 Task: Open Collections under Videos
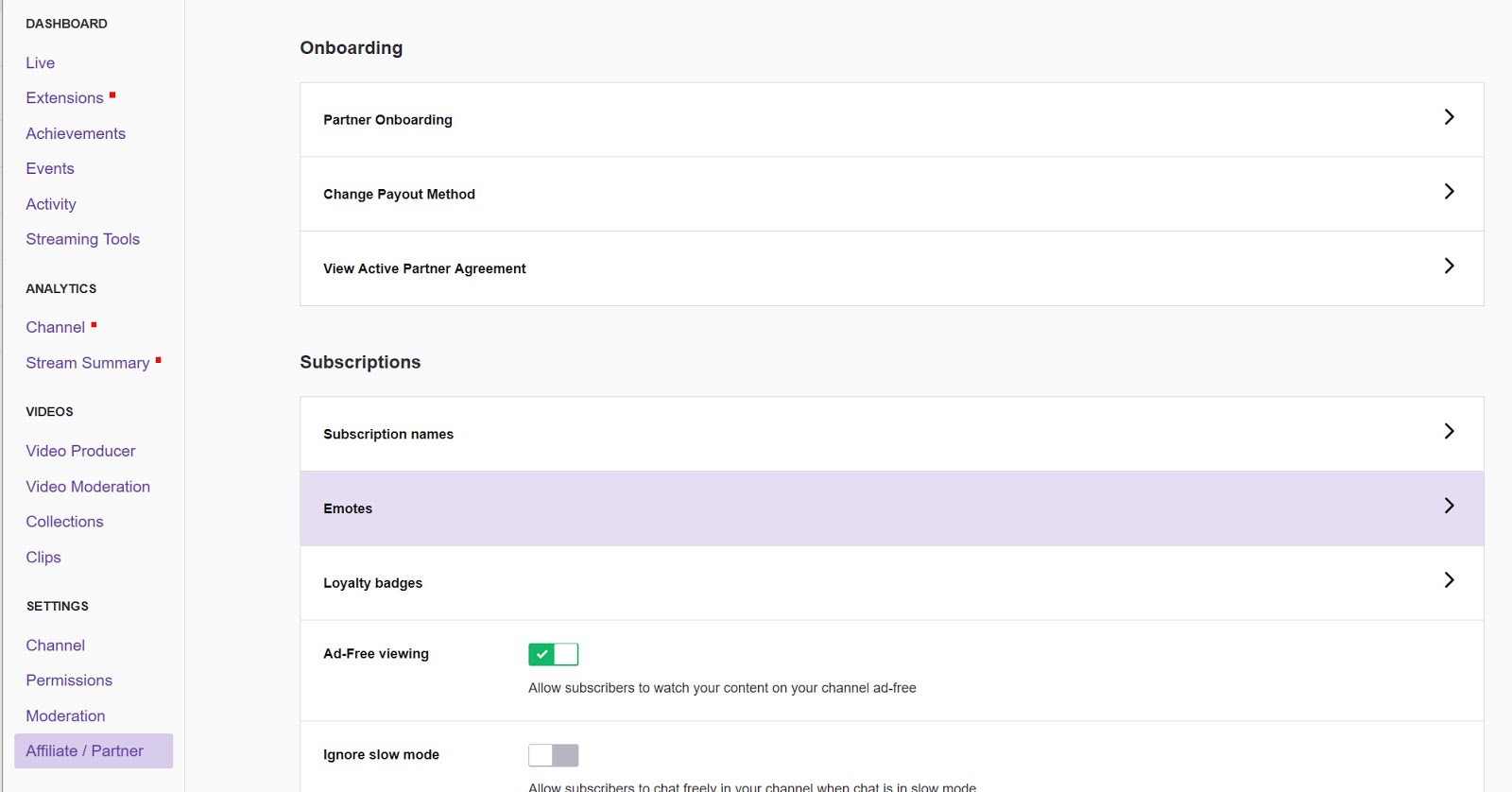tap(64, 522)
